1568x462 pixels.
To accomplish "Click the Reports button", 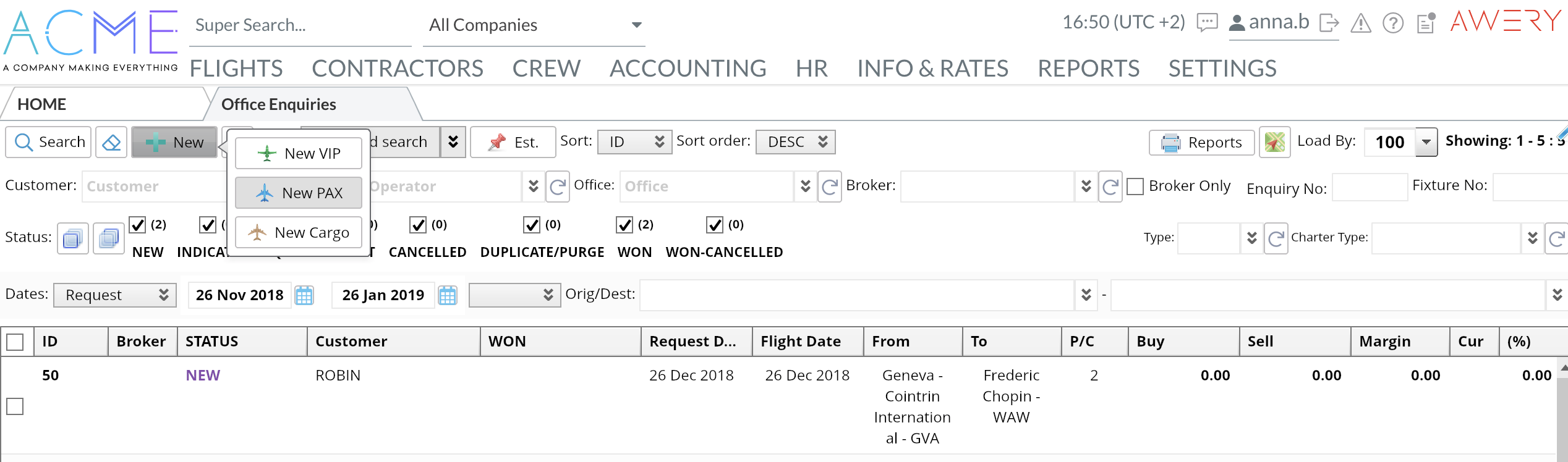I will tap(1201, 143).
